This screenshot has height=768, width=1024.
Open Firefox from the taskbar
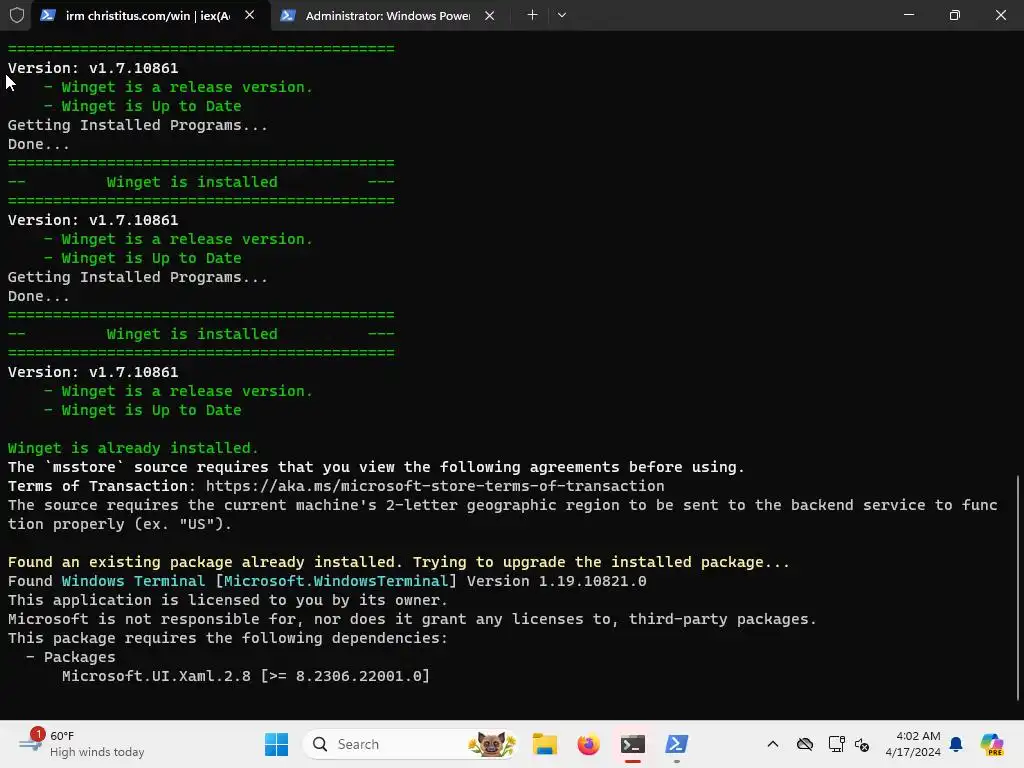tap(588, 744)
